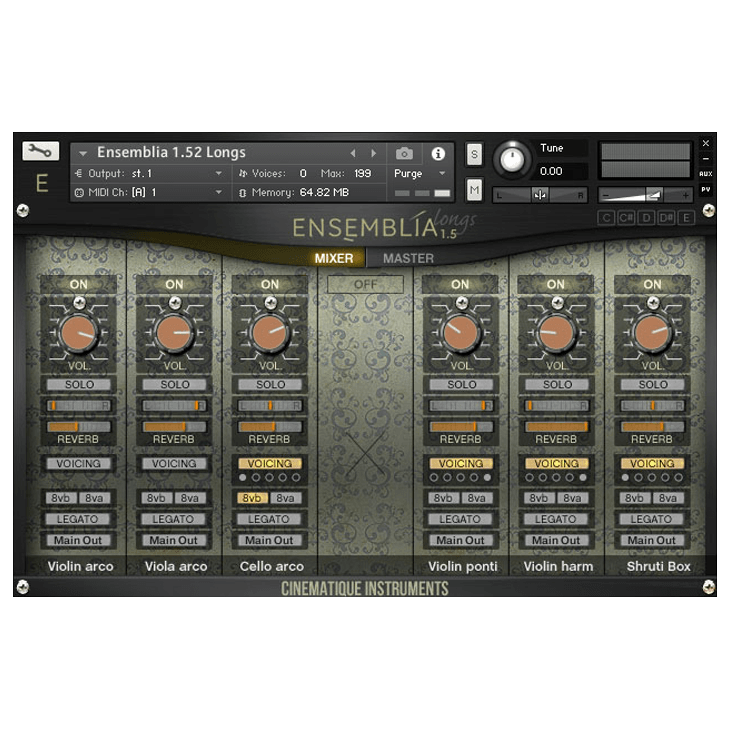Disable 8vb on Cello arco
The image size is (730, 730).
[x=252, y=498]
